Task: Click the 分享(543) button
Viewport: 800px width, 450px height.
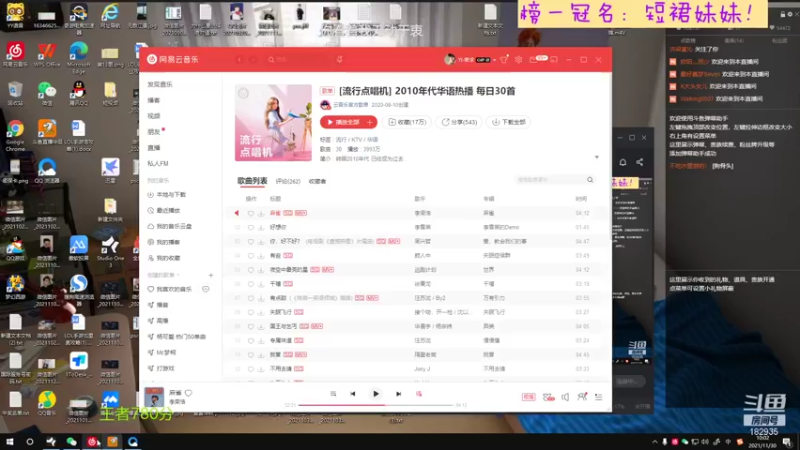Action: [x=459, y=122]
